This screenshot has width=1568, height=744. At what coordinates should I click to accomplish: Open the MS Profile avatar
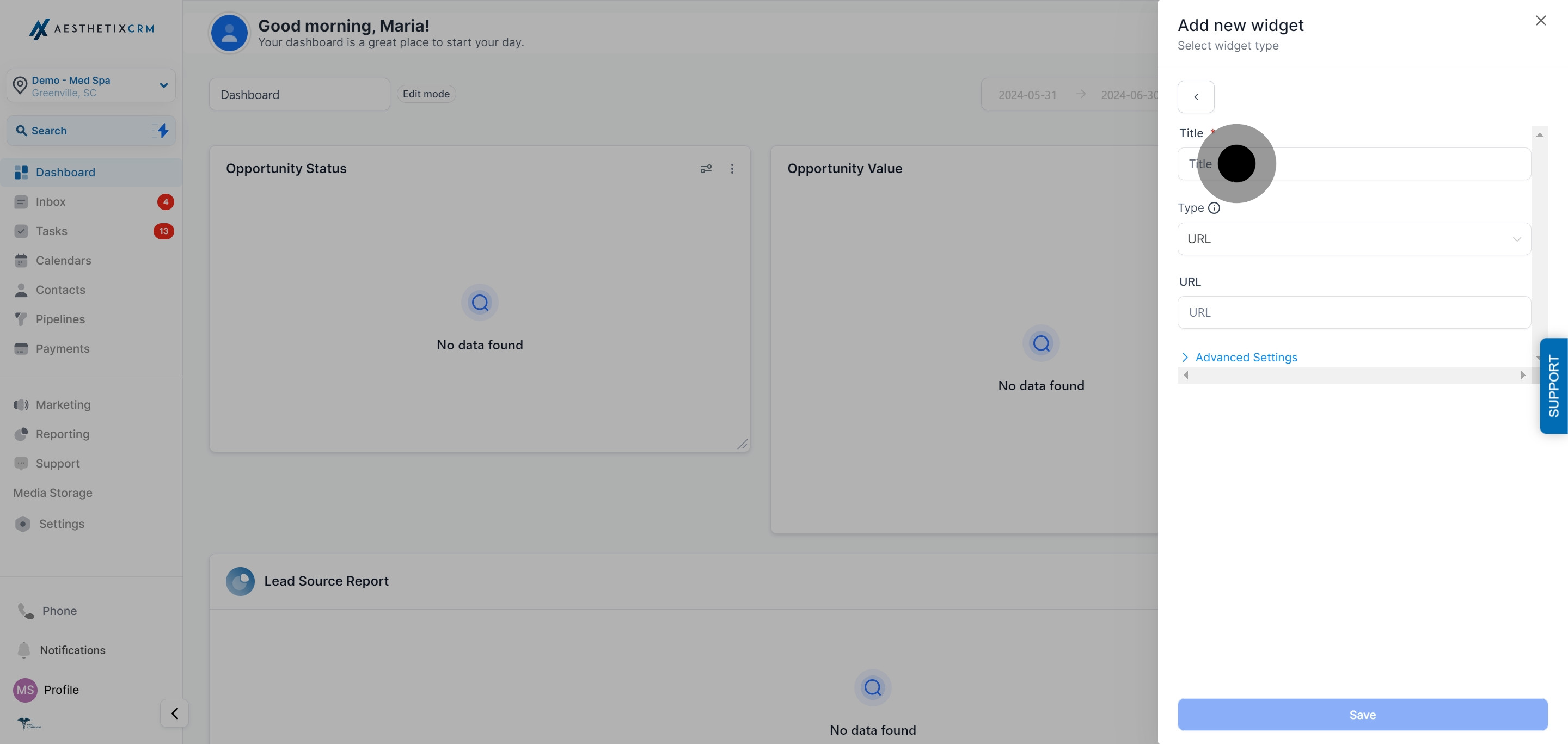(25, 690)
